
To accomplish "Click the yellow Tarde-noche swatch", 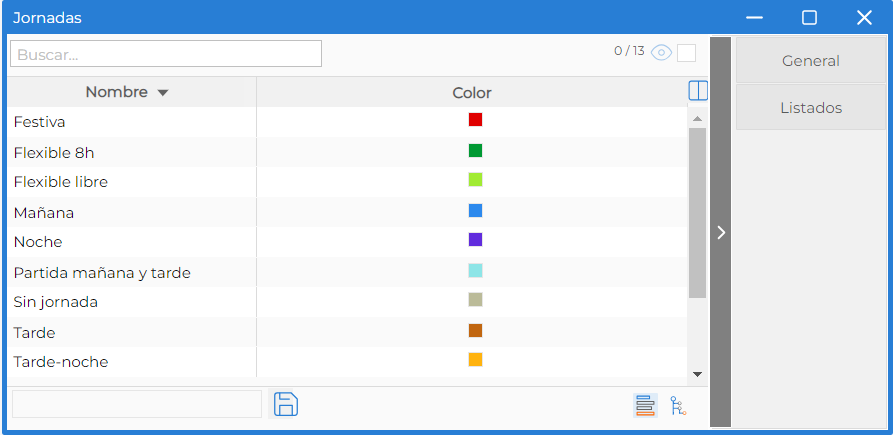I will (476, 359).
